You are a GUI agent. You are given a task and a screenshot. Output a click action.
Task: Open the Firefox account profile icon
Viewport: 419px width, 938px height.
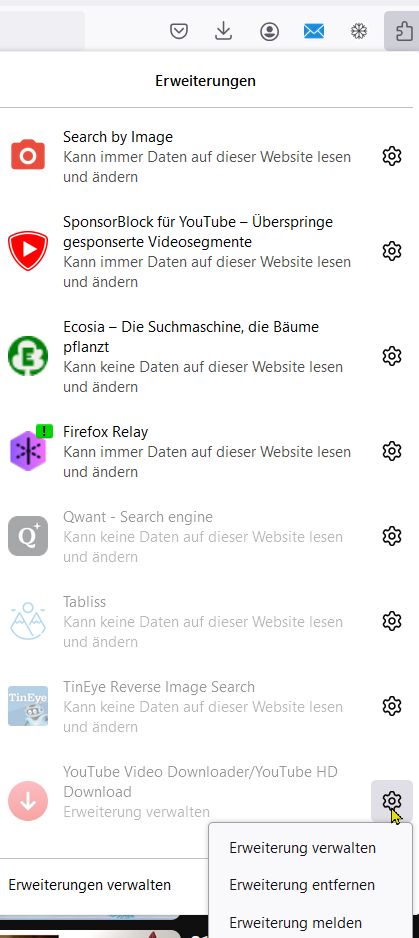click(269, 31)
